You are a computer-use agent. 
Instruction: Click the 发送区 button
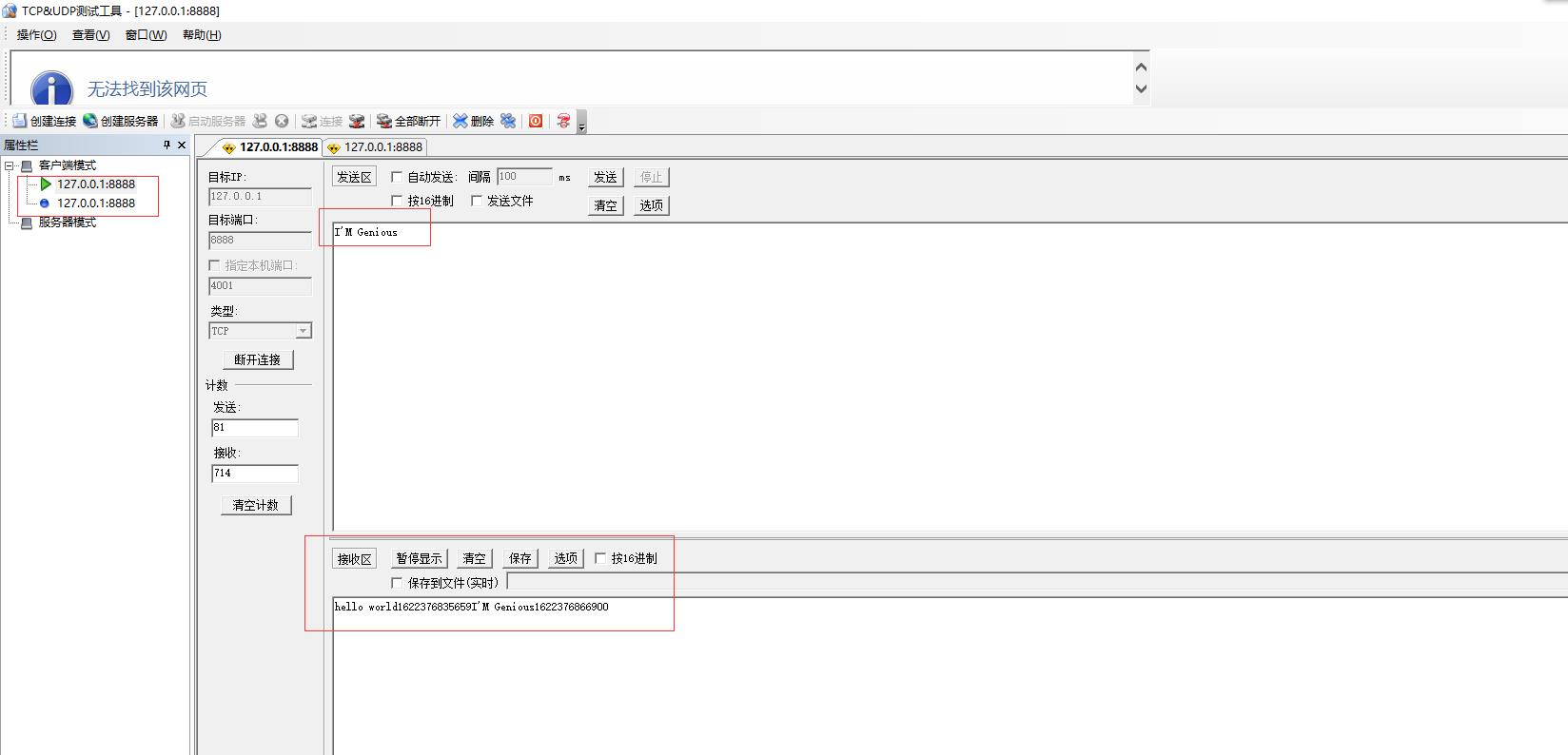(354, 177)
